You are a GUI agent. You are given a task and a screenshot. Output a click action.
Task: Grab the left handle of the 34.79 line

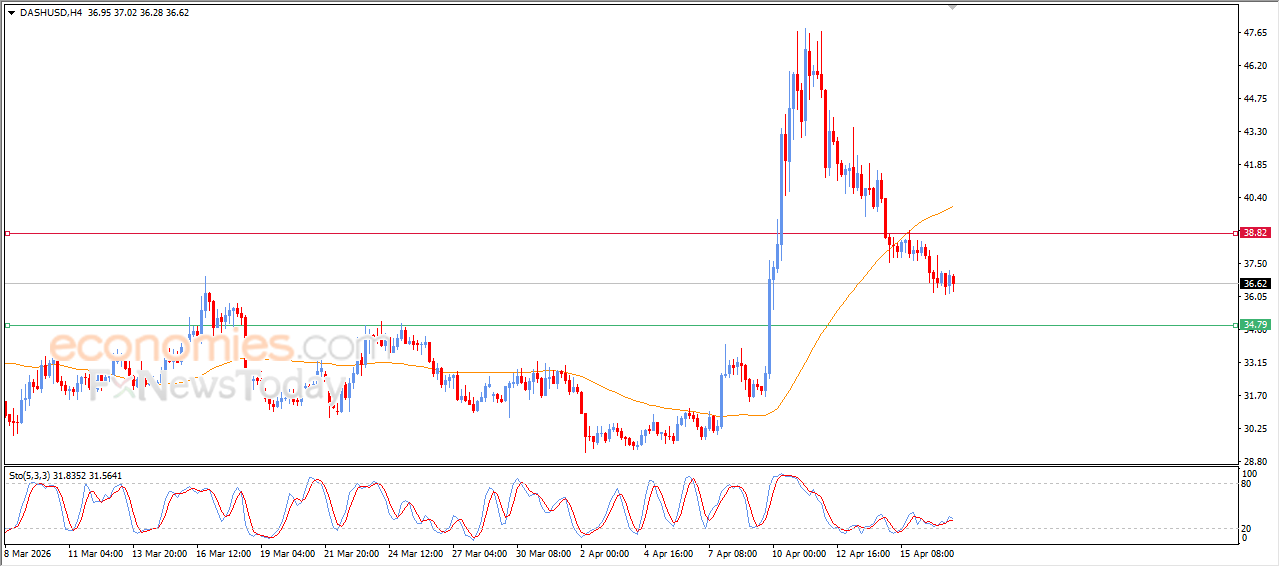(x=7, y=325)
